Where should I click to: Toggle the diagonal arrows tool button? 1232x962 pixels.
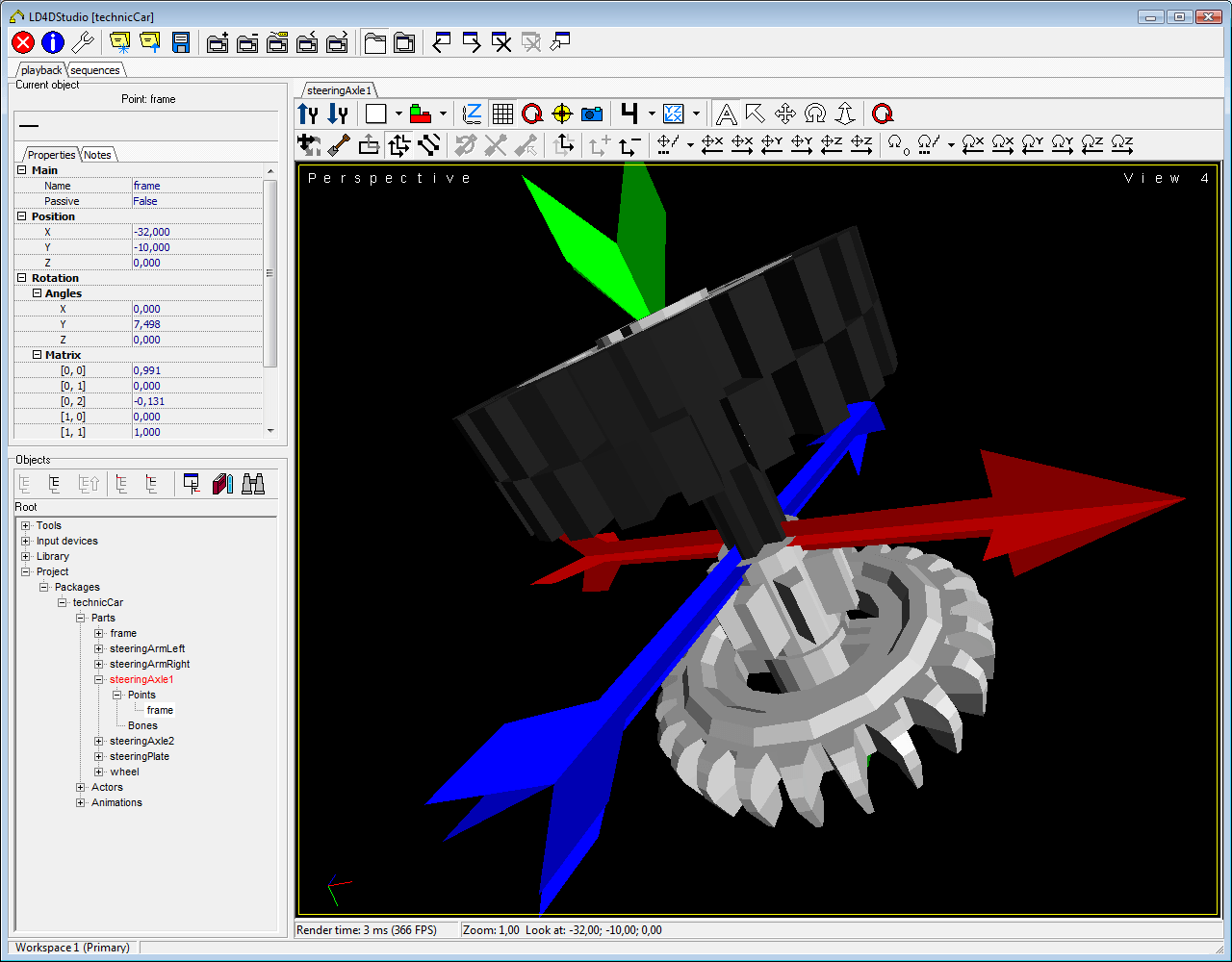point(428,144)
